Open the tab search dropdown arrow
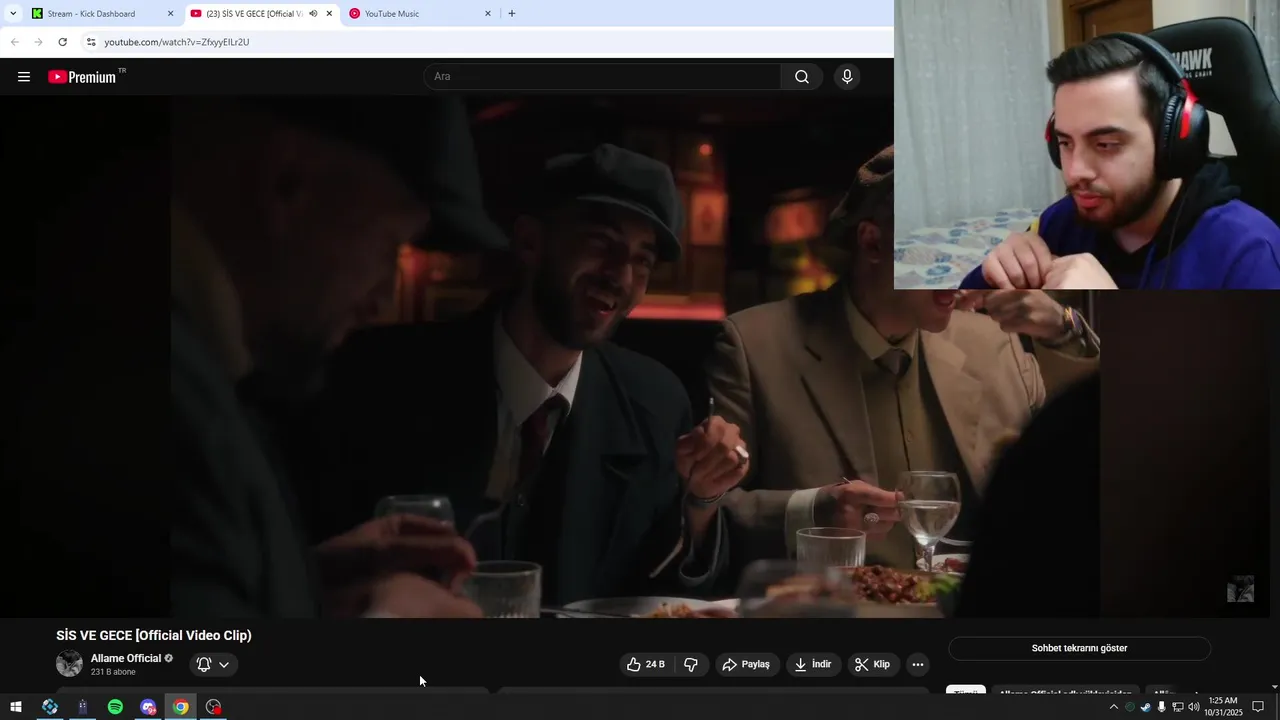Image resolution: width=1280 pixels, height=720 pixels. (13, 14)
